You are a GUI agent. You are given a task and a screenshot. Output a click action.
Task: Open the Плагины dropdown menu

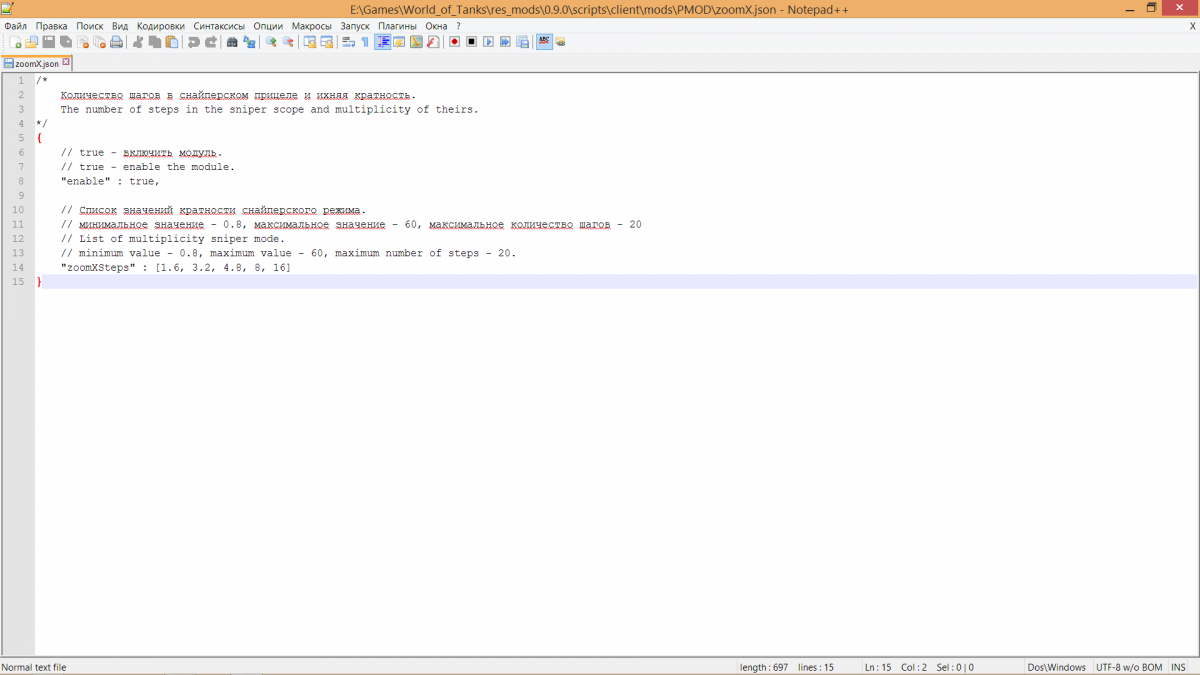(x=397, y=26)
